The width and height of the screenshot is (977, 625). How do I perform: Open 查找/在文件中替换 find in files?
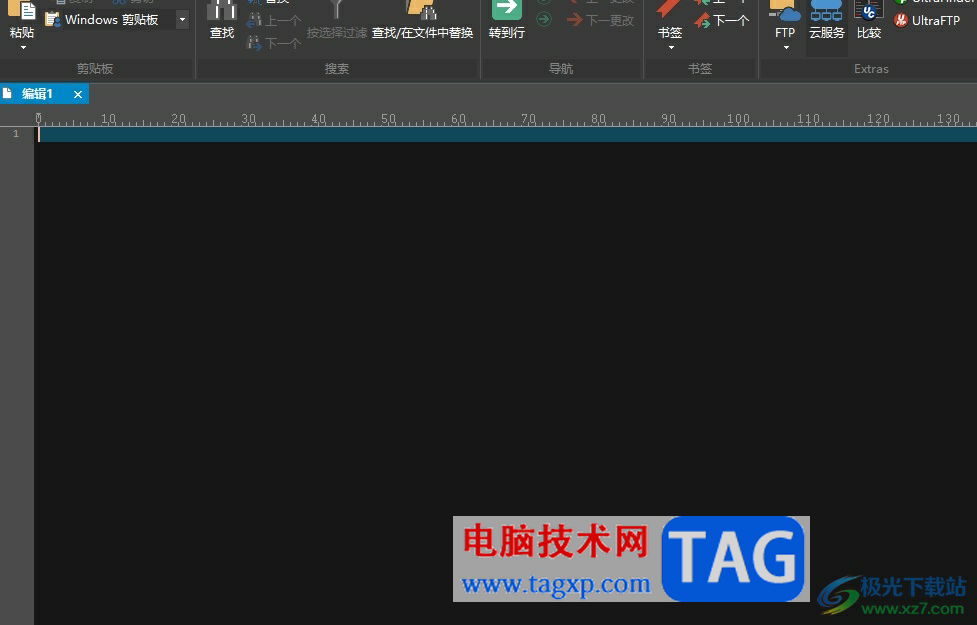(x=422, y=20)
